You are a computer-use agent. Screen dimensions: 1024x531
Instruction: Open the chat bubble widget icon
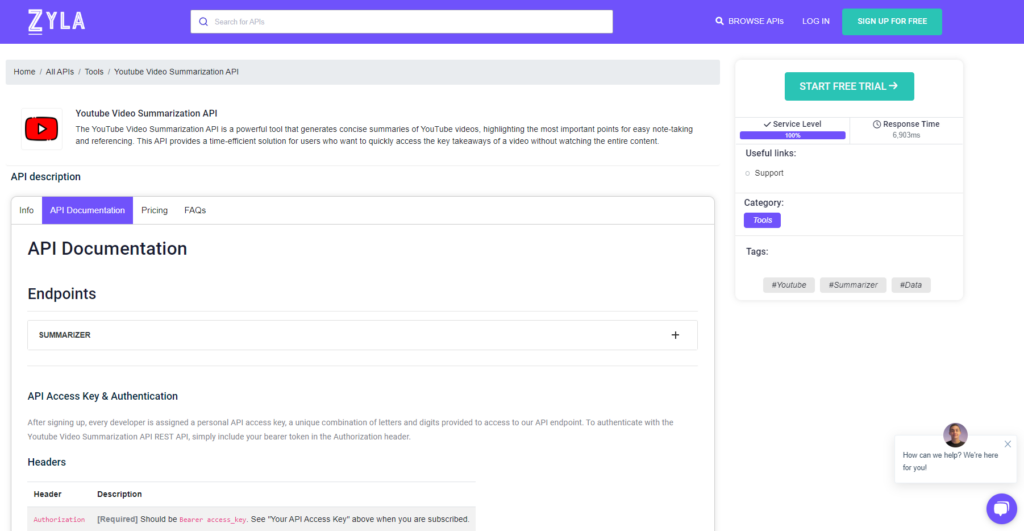click(1000, 508)
